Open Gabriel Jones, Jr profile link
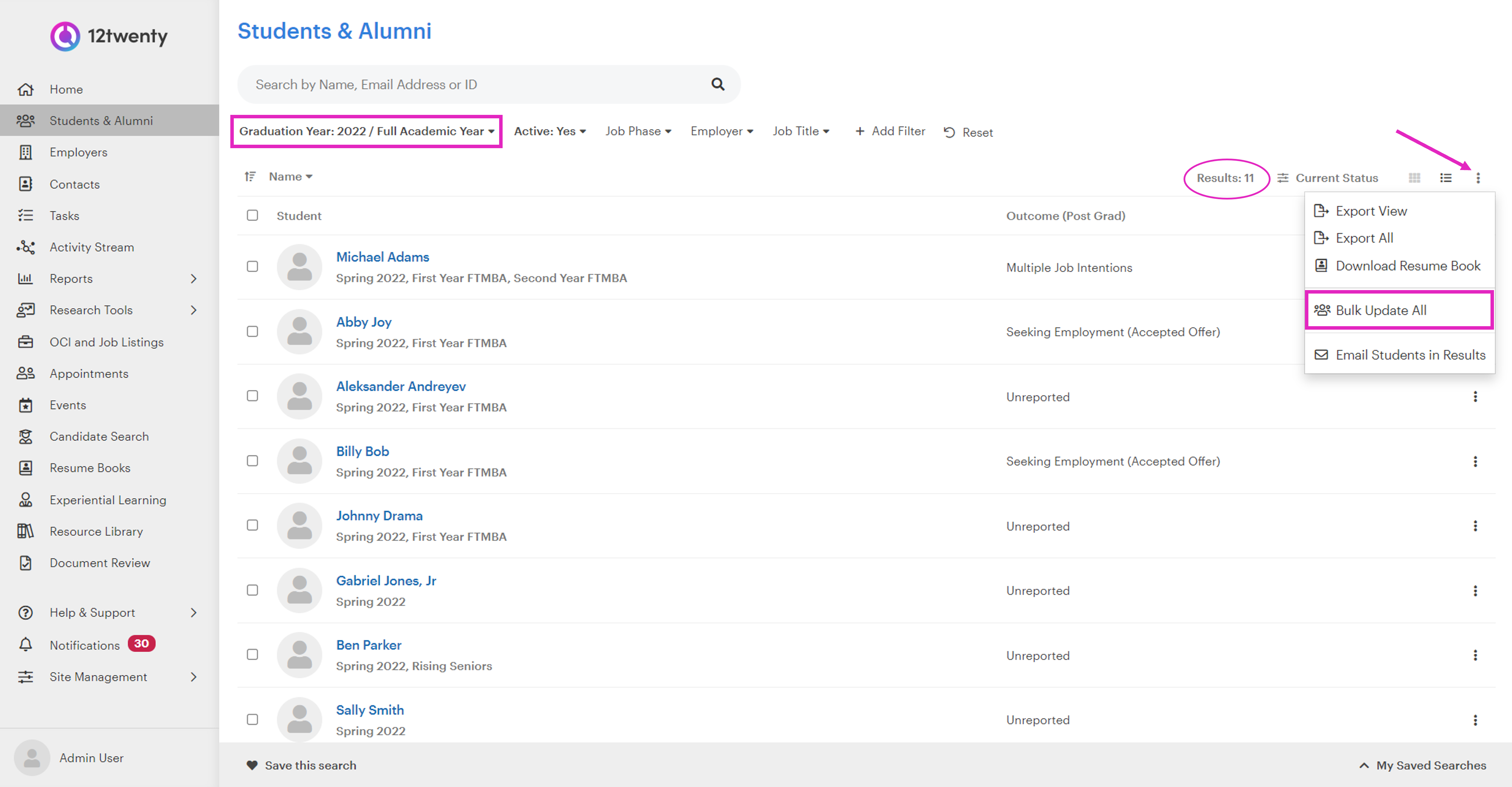 386,580
